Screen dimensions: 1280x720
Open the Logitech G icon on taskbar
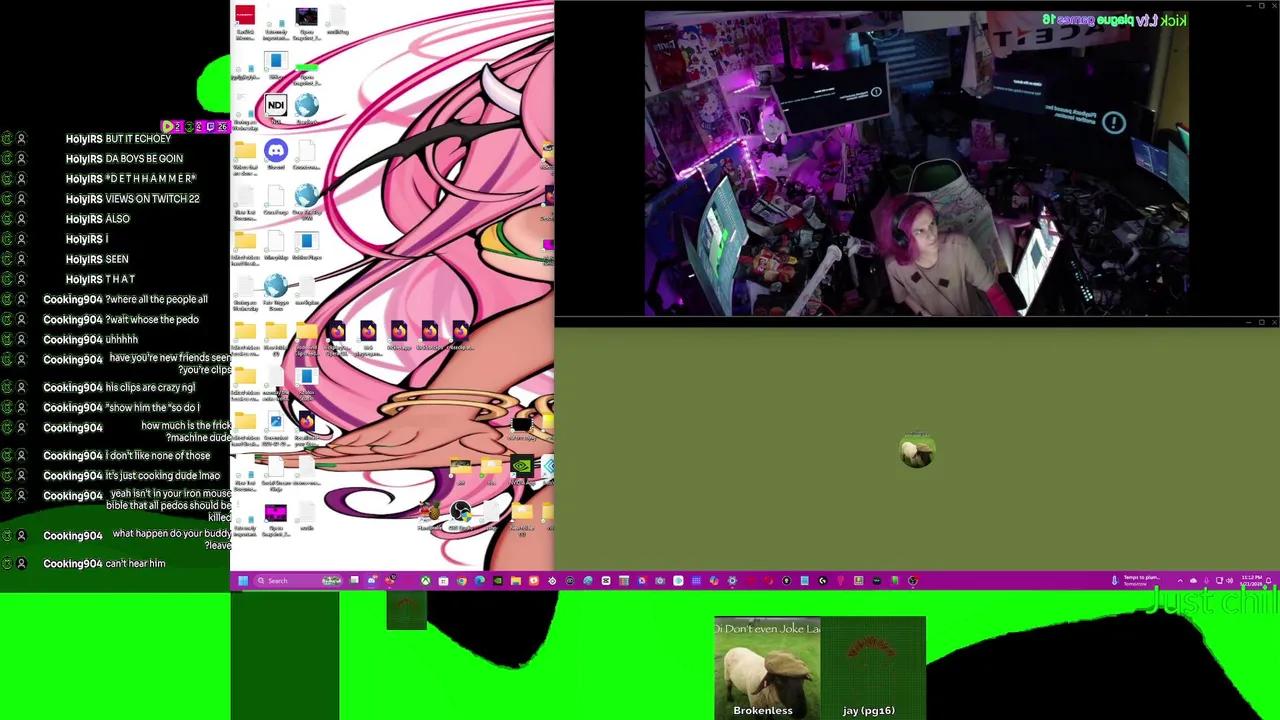[x=822, y=580]
